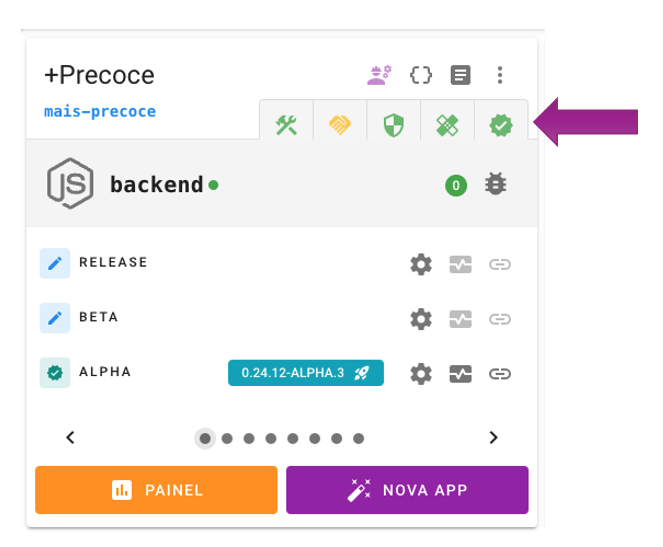The height and width of the screenshot is (547, 663).
Task: Open the link icon for ALPHA environment
Action: click(500, 374)
